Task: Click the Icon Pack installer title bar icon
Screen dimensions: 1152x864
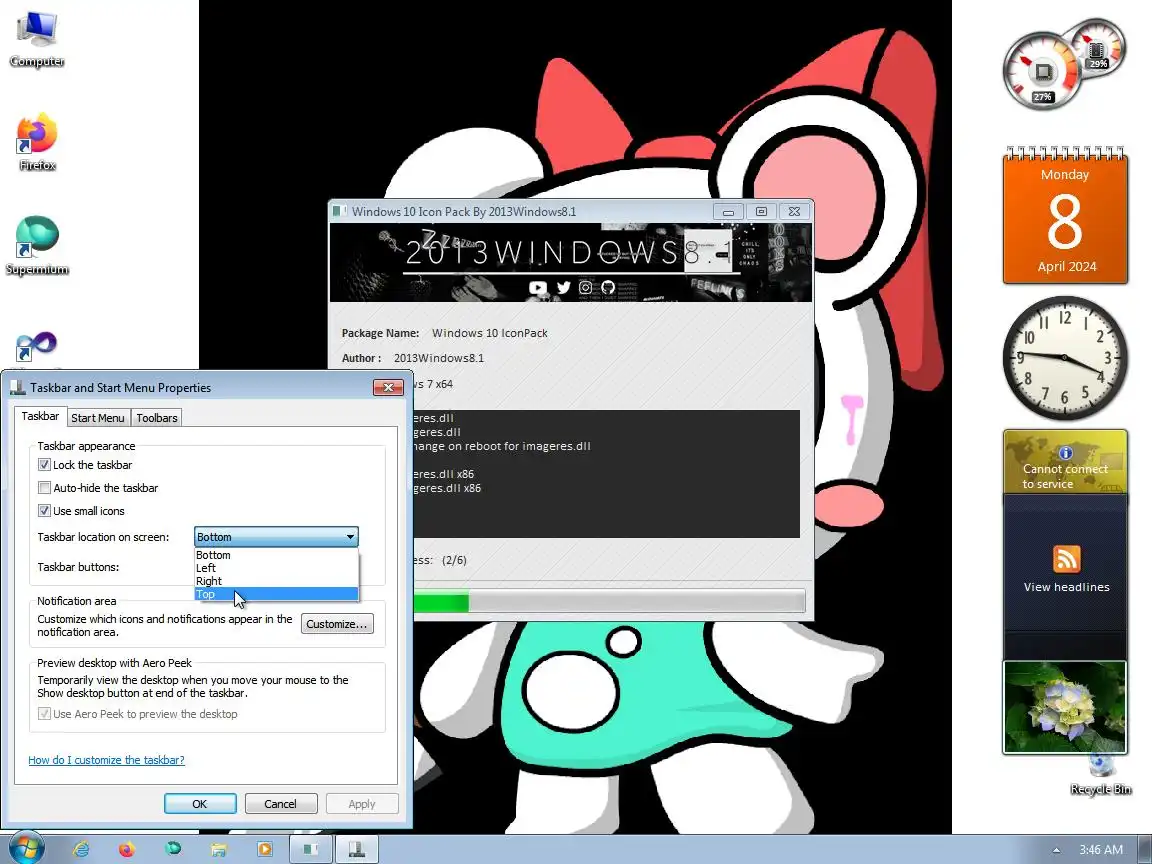Action: pyautogui.click(x=339, y=212)
